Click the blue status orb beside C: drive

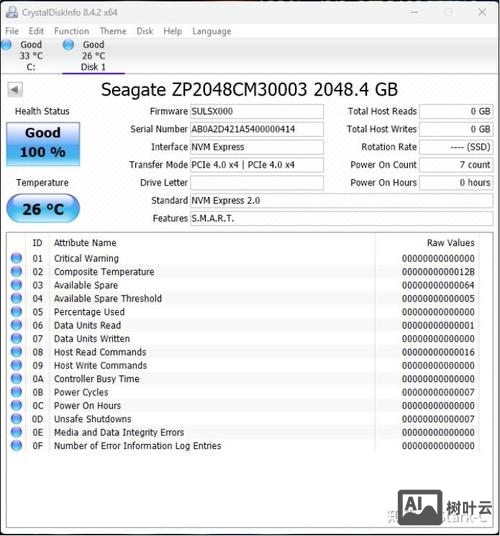[x=6, y=45]
